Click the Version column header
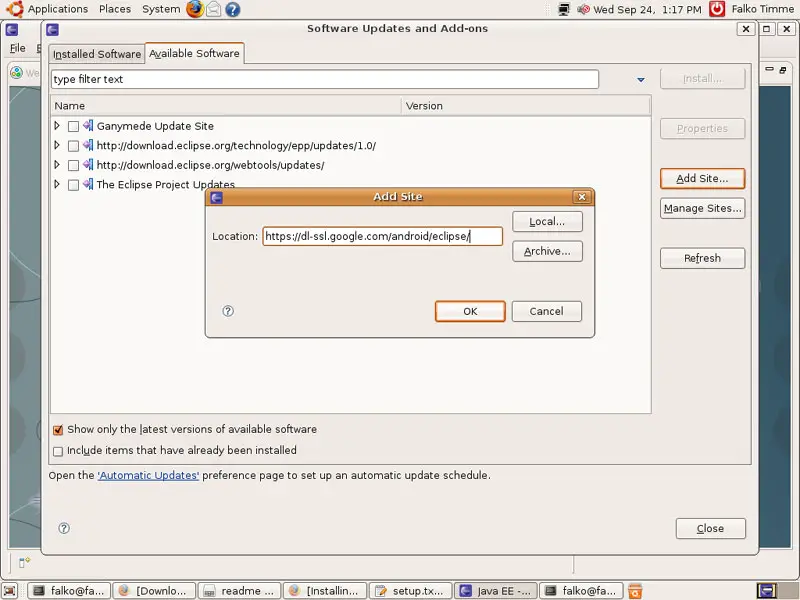 click(526, 106)
